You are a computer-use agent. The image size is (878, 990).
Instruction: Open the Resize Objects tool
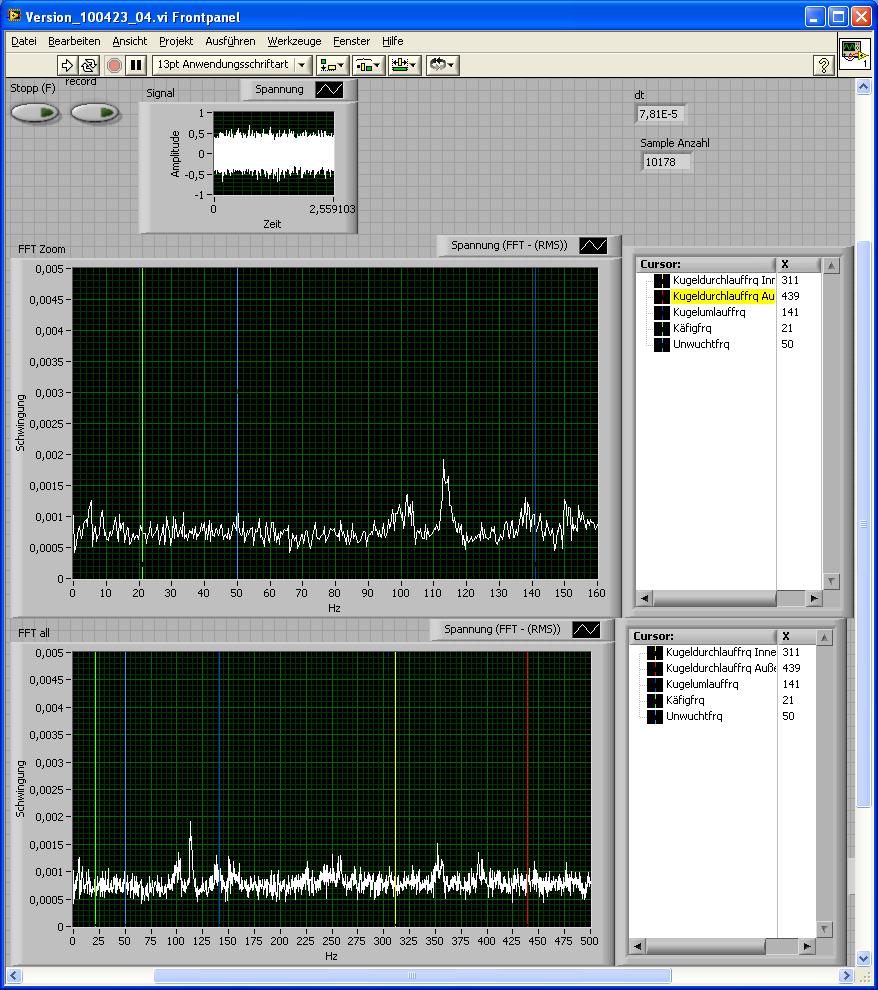pos(404,65)
